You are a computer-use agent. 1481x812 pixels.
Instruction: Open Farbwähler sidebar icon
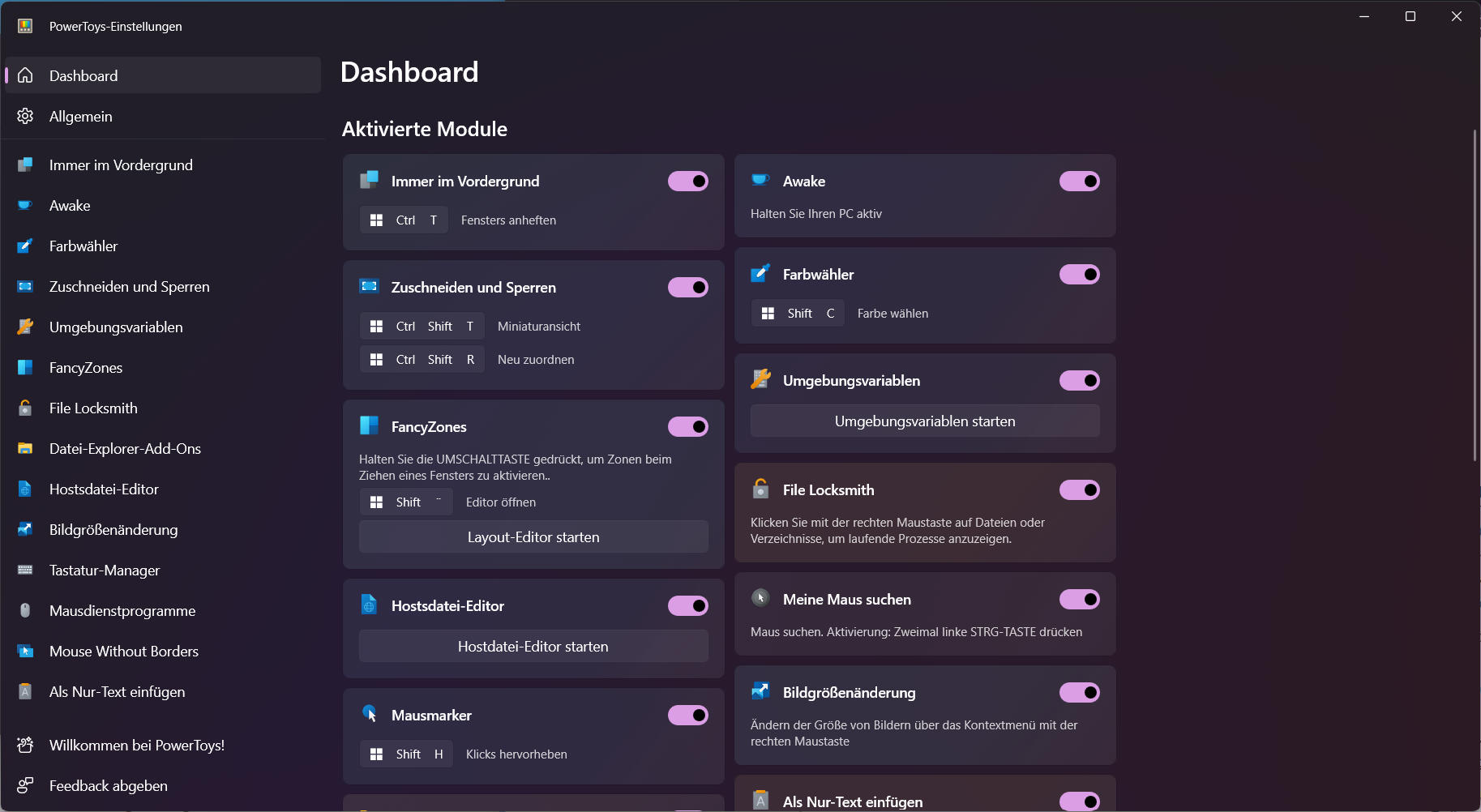pos(25,246)
